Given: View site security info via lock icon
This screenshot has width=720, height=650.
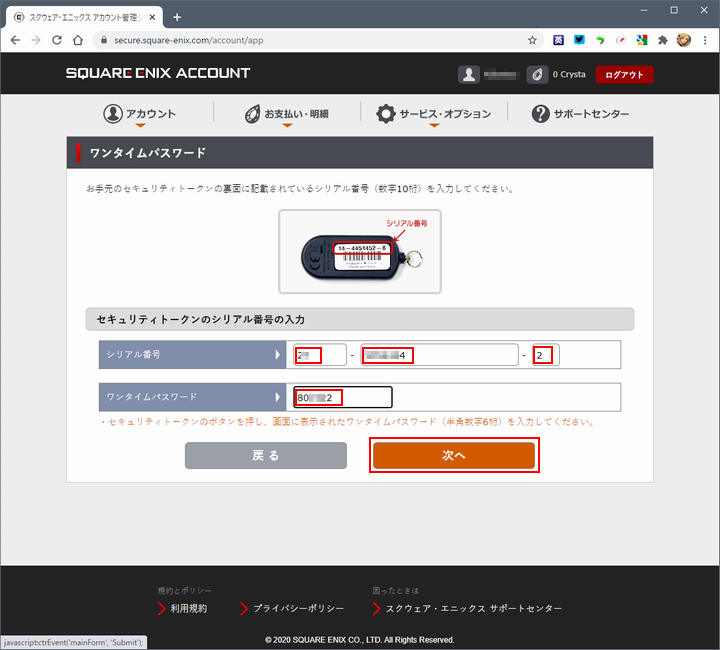Looking at the screenshot, I should (104, 40).
